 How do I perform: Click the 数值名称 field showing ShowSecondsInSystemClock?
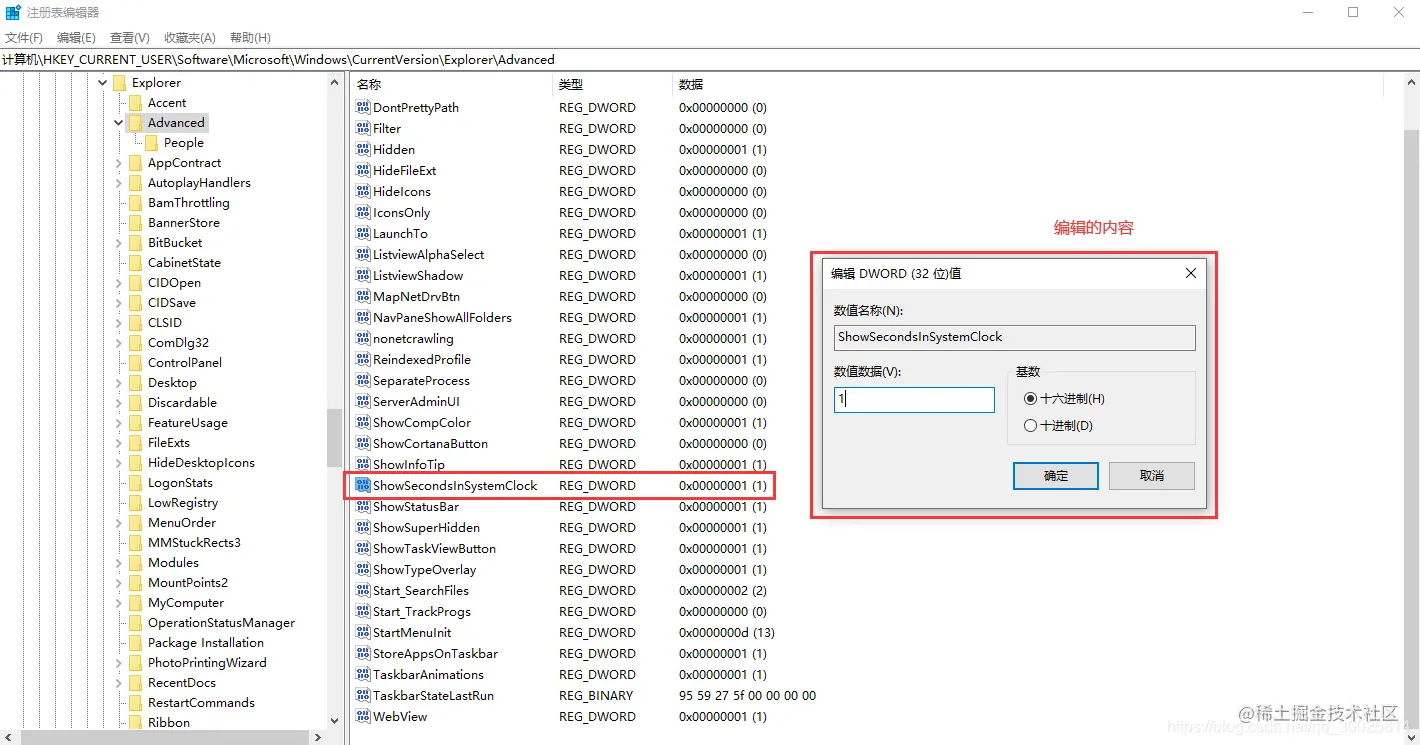pyautogui.click(x=1014, y=337)
